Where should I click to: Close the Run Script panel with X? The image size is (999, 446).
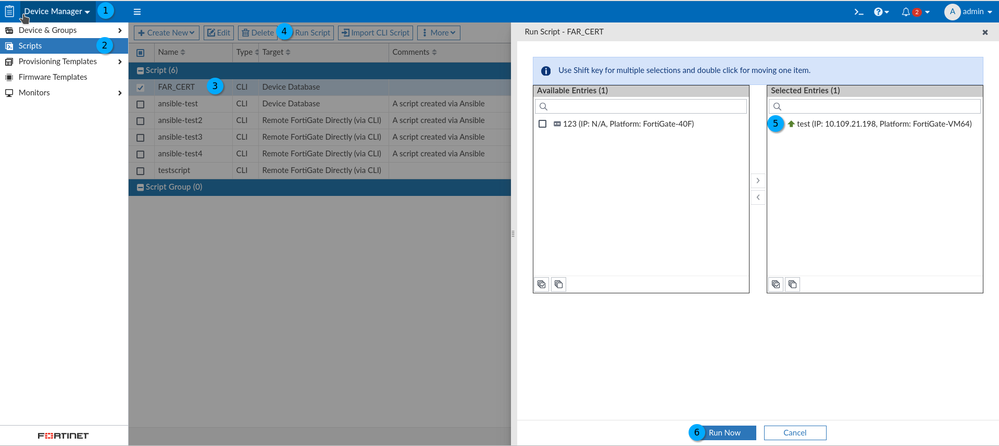pos(985,31)
